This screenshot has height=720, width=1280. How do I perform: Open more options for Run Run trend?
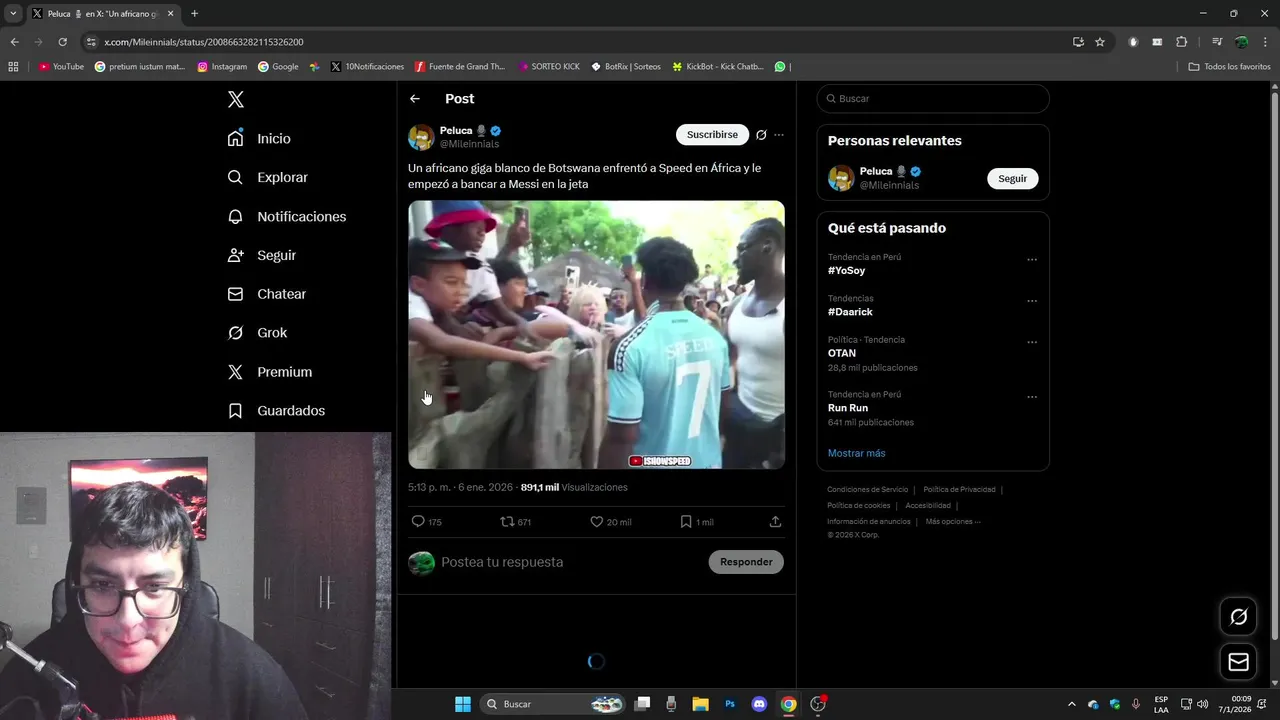[1032, 397]
